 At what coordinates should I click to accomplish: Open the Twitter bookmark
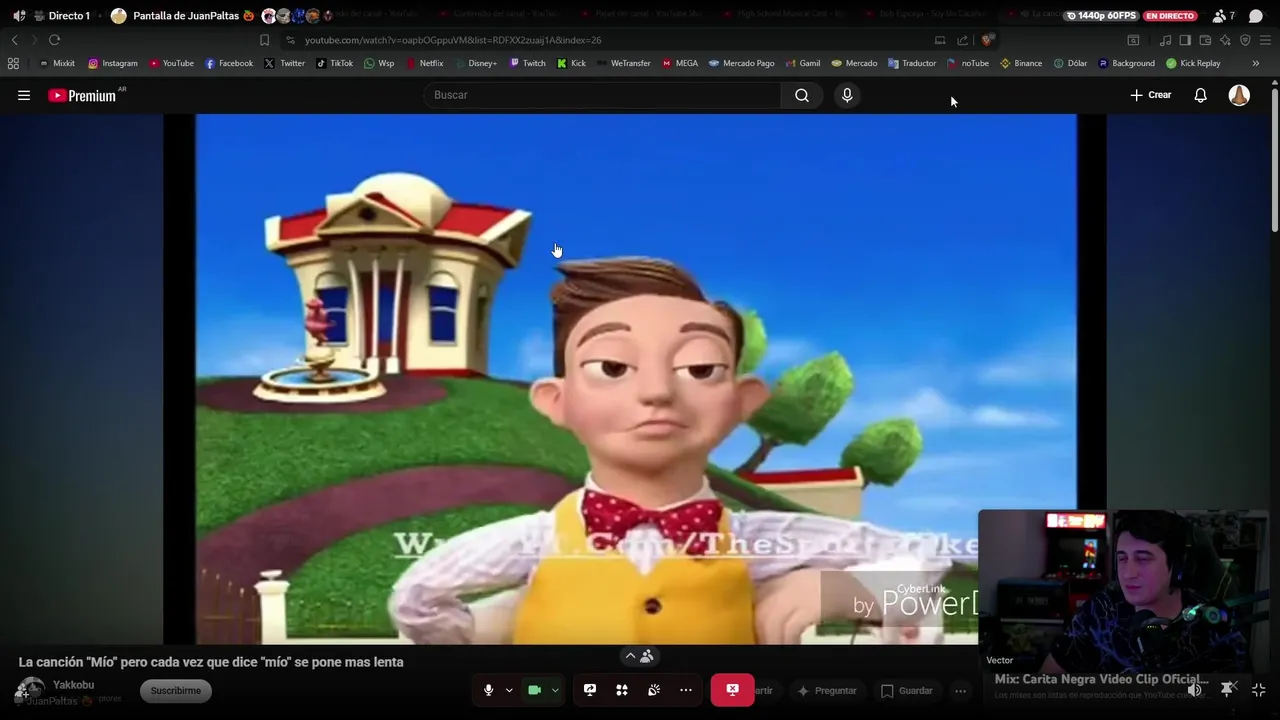click(x=284, y=63)
